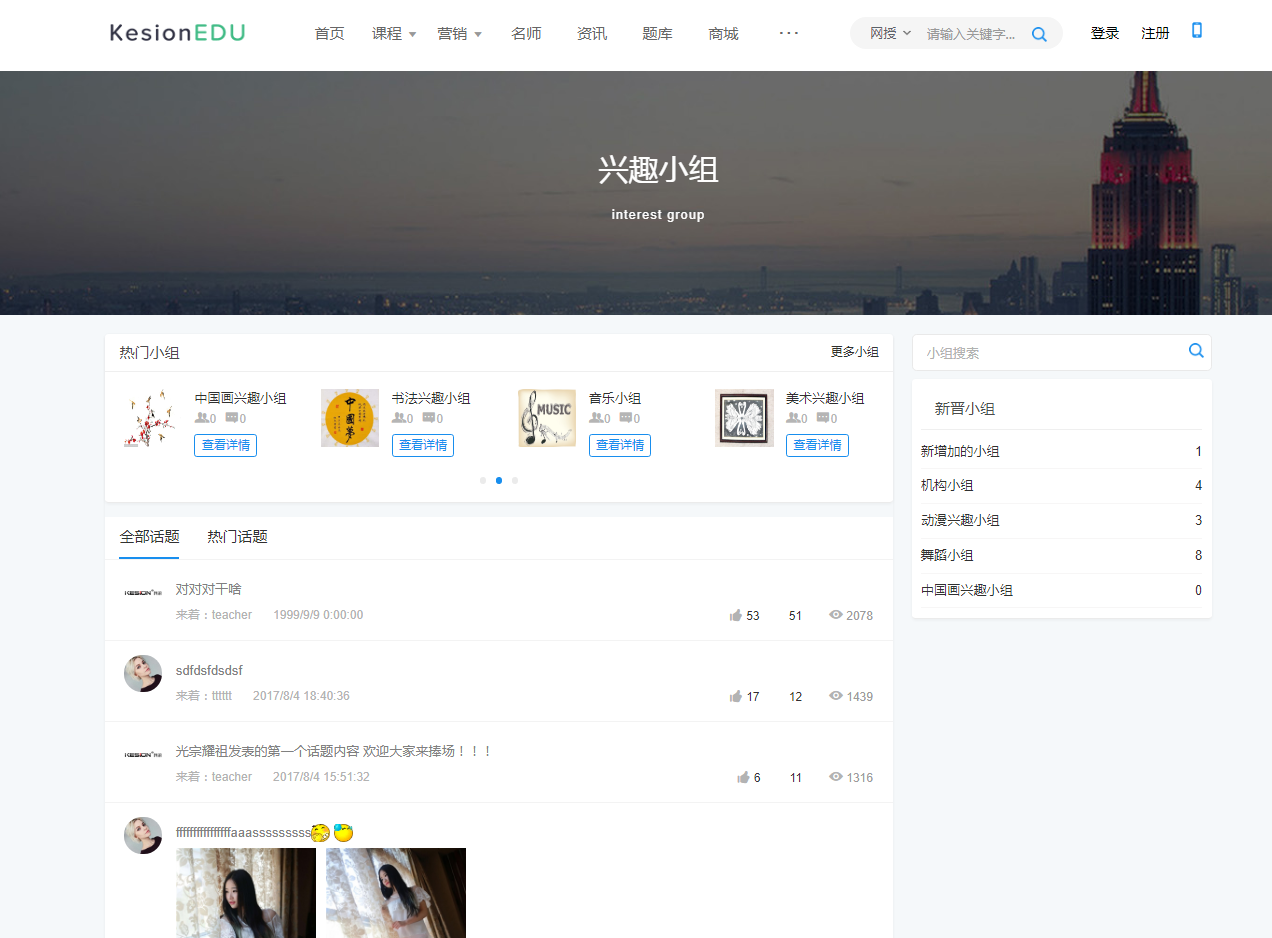1272x938 pixels.
Task: Open the 更多小组 link
Action: tap(854, 352)
